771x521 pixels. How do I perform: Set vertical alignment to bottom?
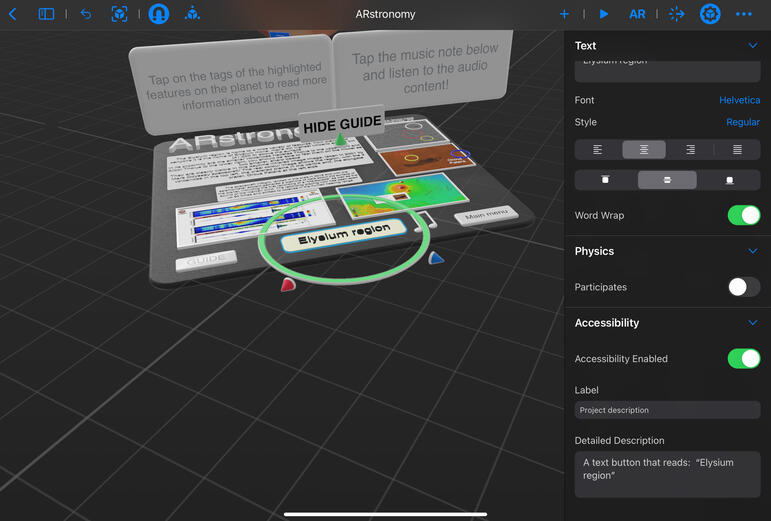[729, 180]
